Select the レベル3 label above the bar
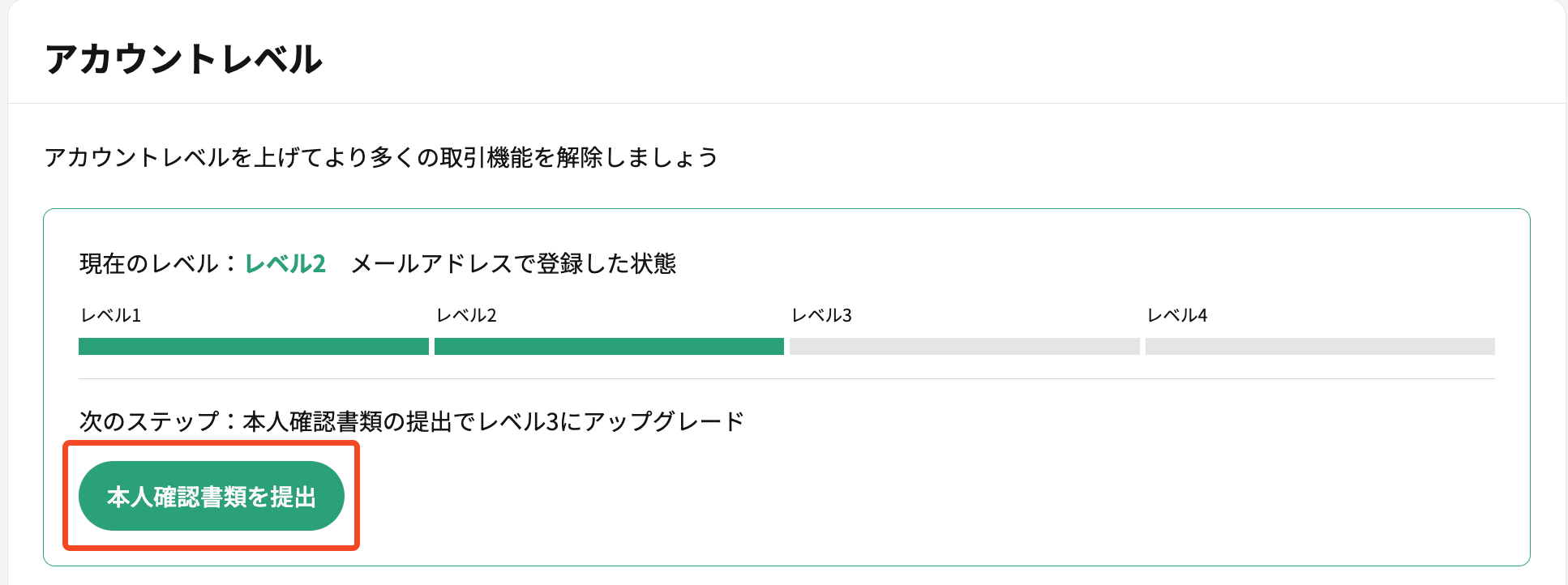This screenshot has width=1568, height=585. coord(821,315)
